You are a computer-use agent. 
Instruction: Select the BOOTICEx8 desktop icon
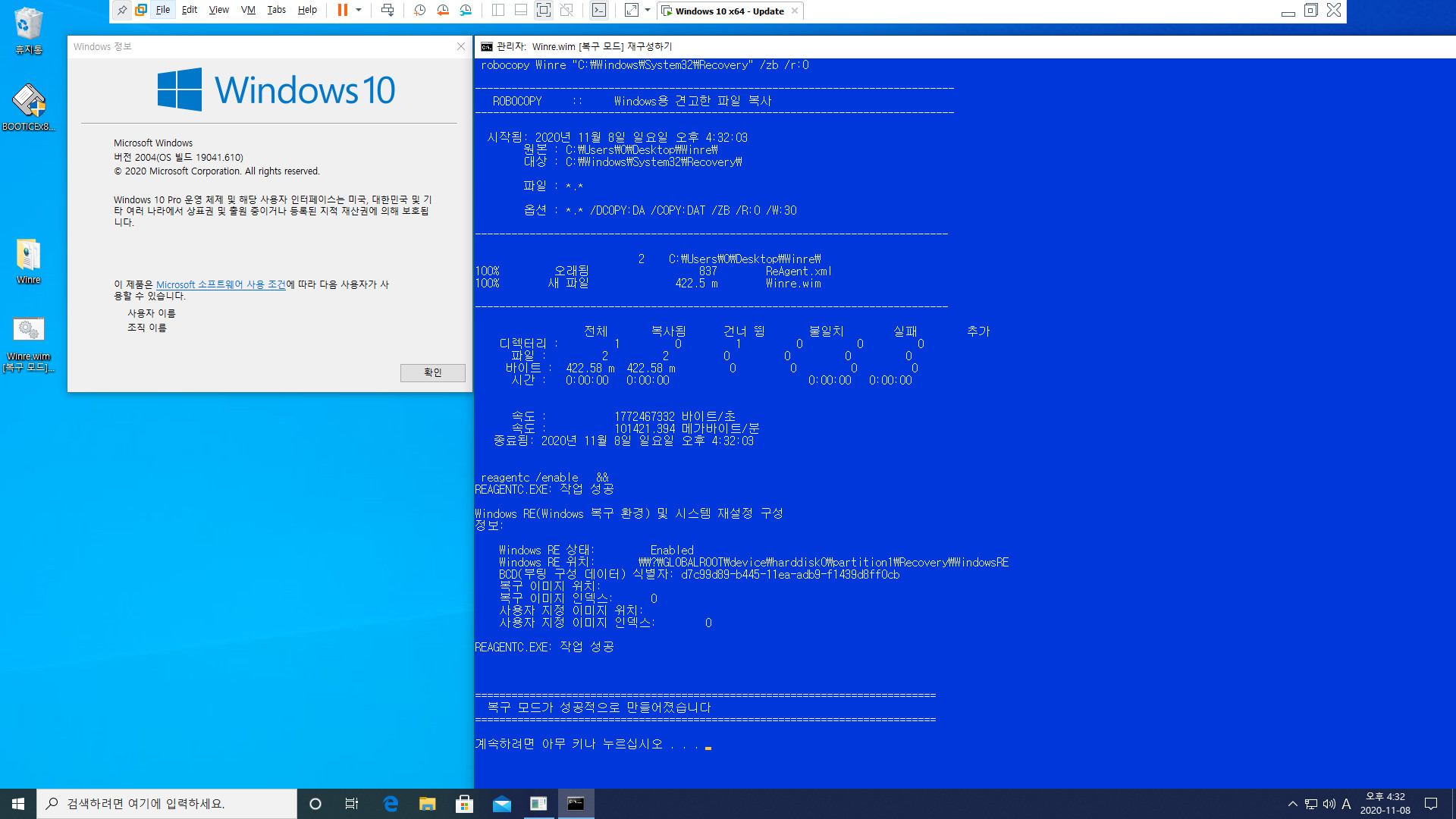pyautogui.click(x=29, y=108)
